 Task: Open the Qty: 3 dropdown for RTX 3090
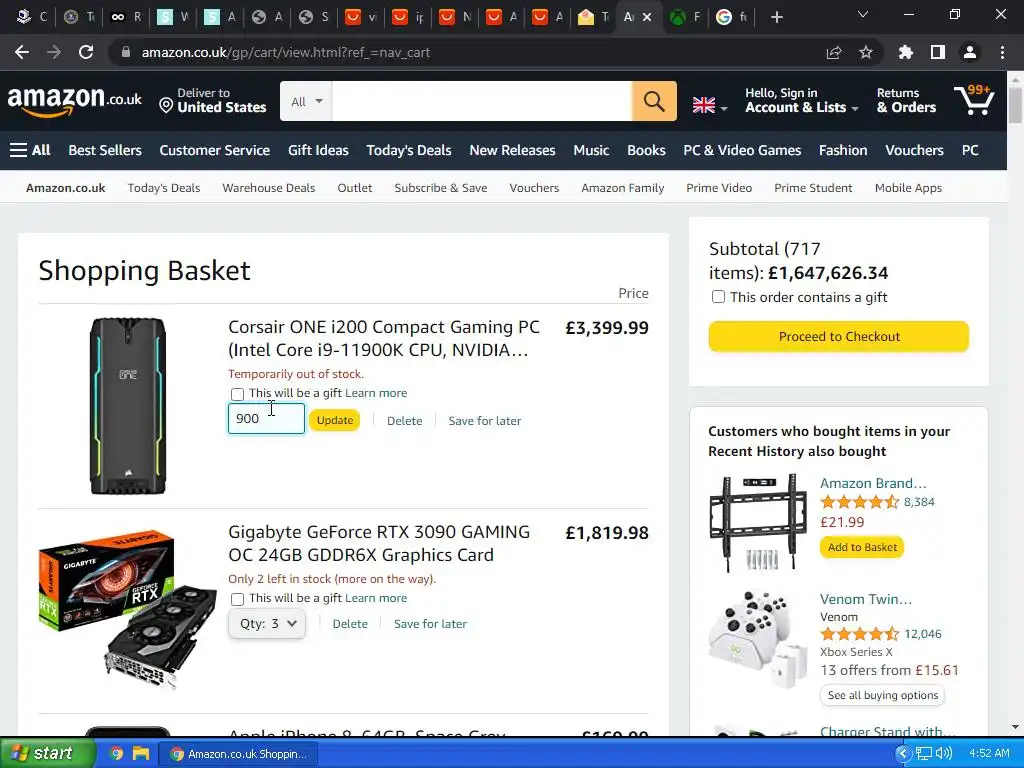[266, 624]
